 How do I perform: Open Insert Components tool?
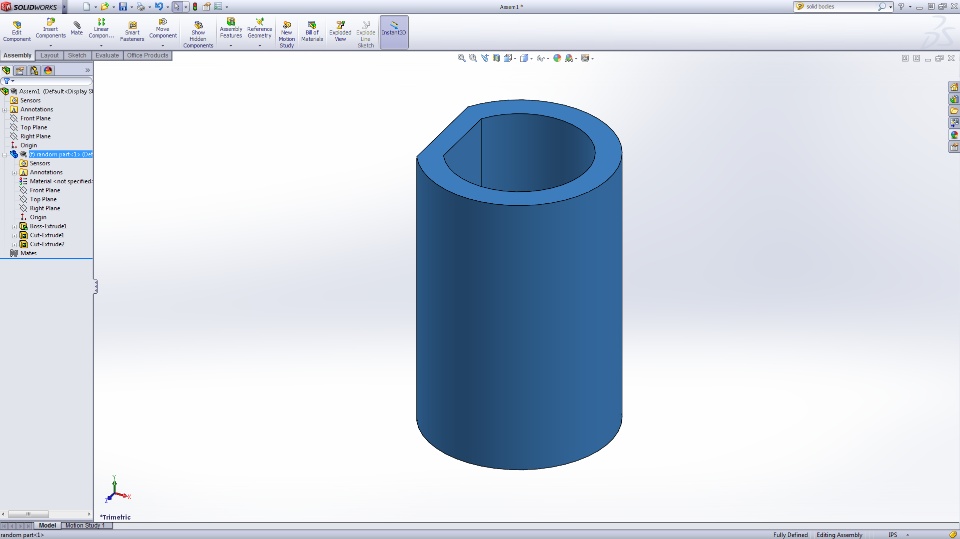(50, 29)
